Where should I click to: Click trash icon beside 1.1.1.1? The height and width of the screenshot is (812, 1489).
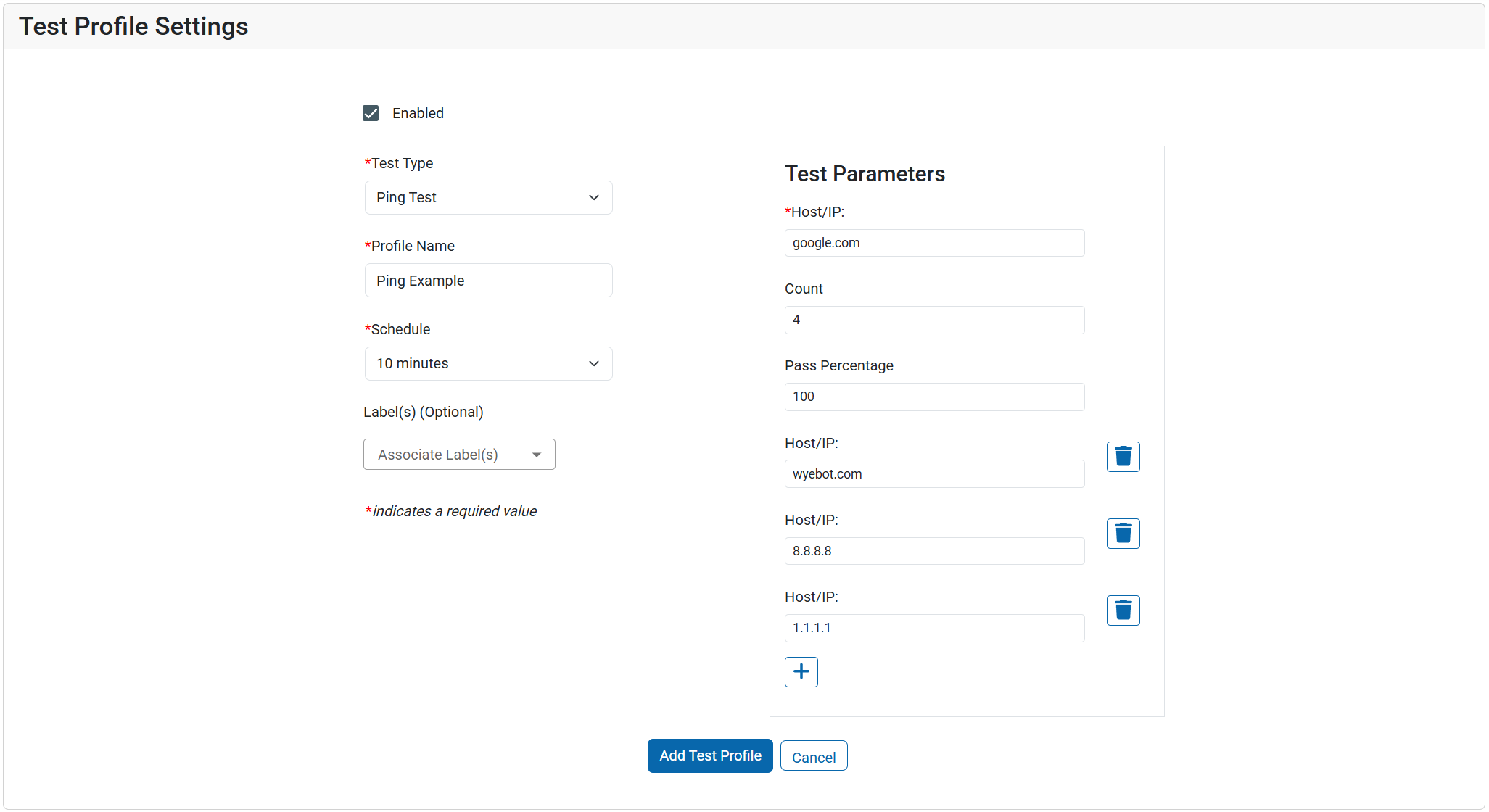[1123, 610]
